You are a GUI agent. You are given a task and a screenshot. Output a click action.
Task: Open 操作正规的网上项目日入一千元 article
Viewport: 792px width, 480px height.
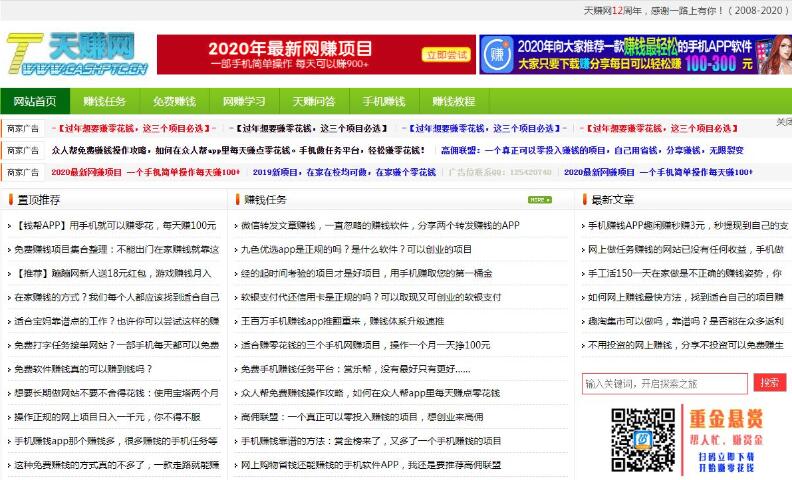tap(107, 417)
